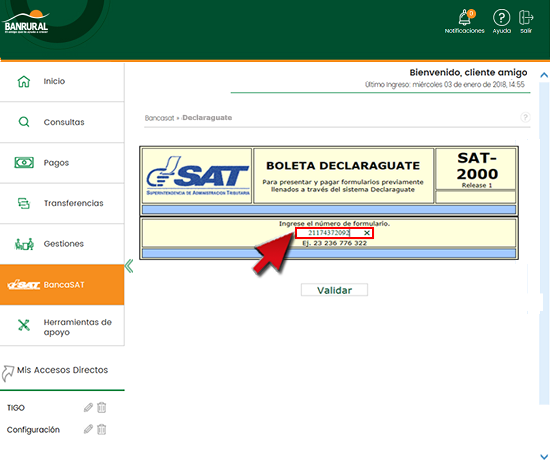This screenshot has height=472, width=550.
Task: Click the Notificaciones label
Action: (464, 31)
